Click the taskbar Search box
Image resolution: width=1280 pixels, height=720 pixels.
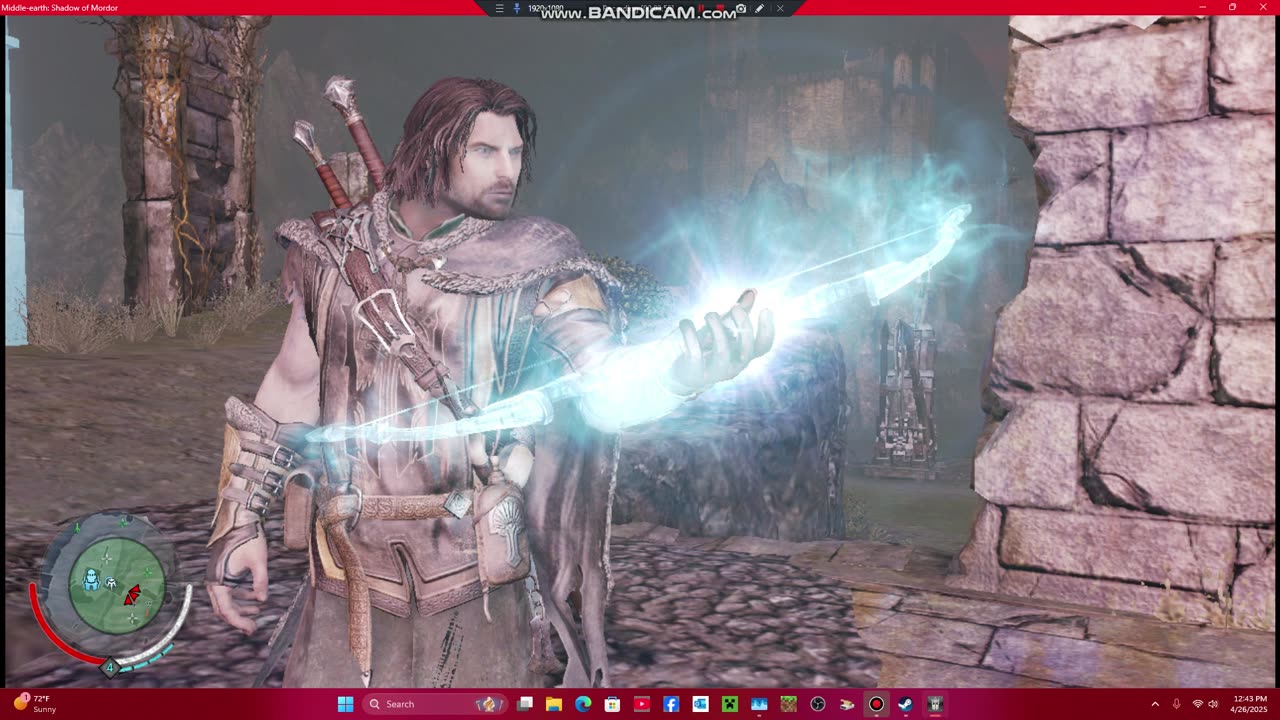[435, 704]
